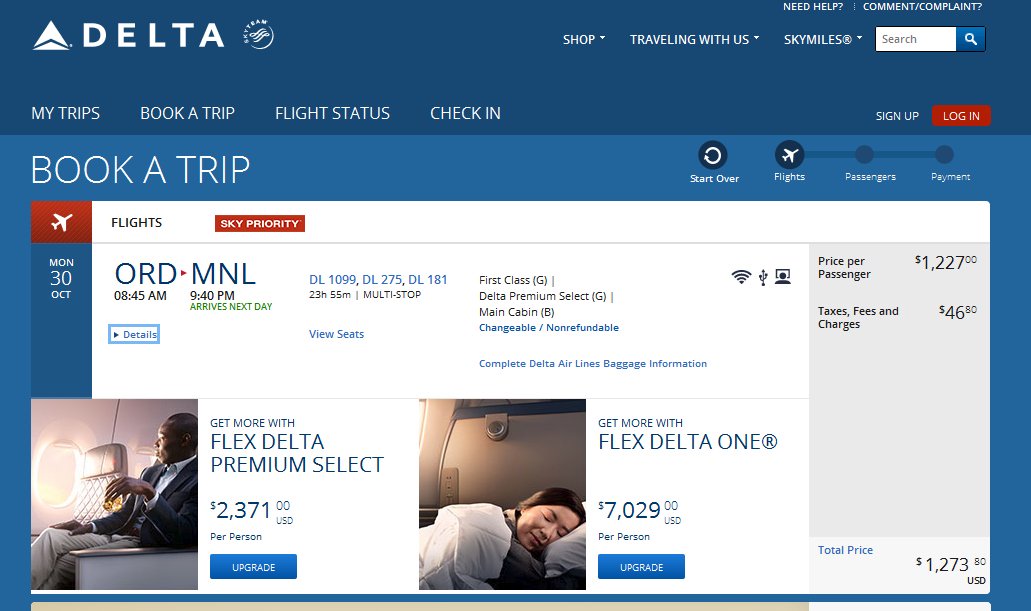Click the USB power amenity icon

(x=762, y=277)
